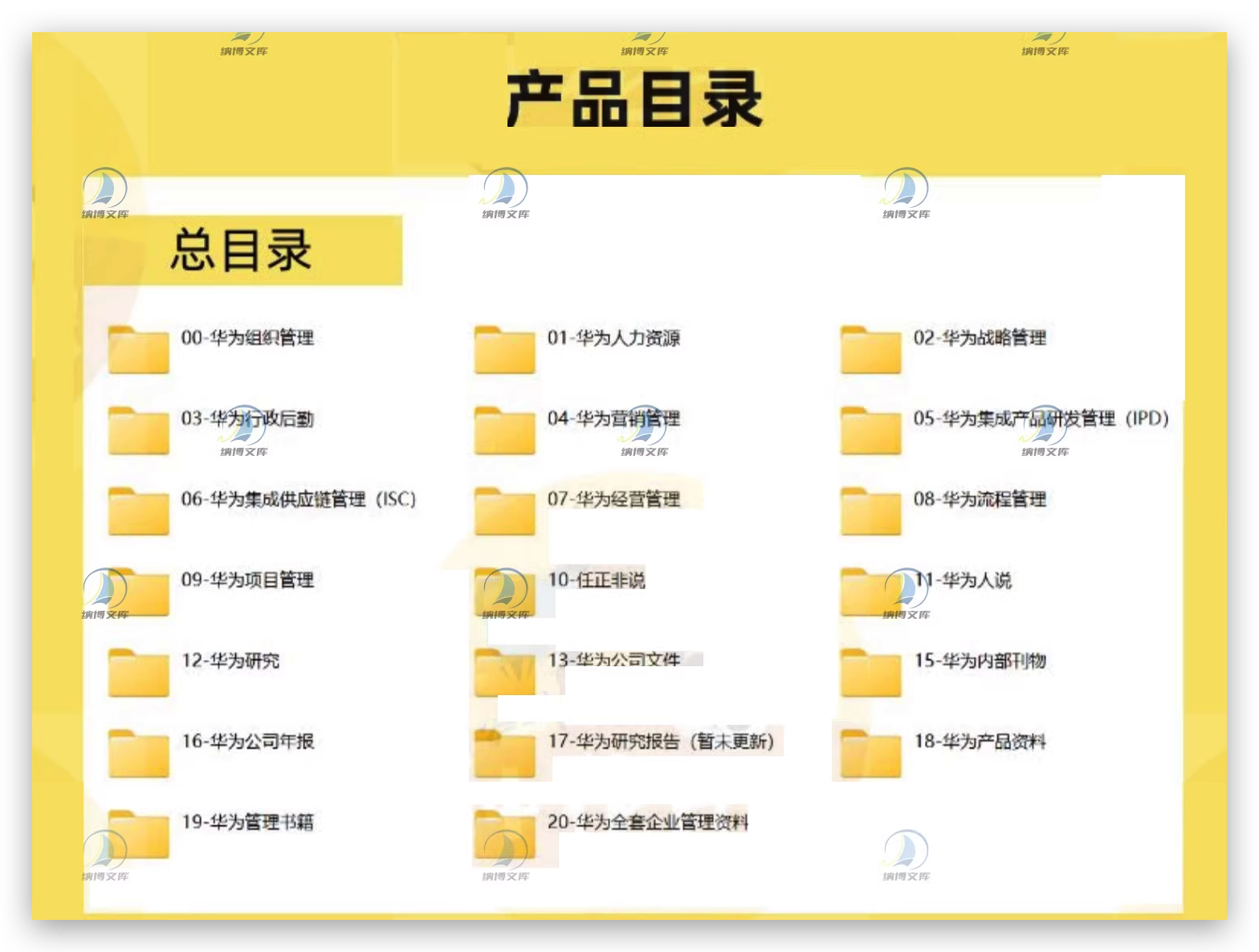Open the 17-华为研究报告 folder icon
The height and width of the screenshot is (952, 1259).
[x=504, y=754]
